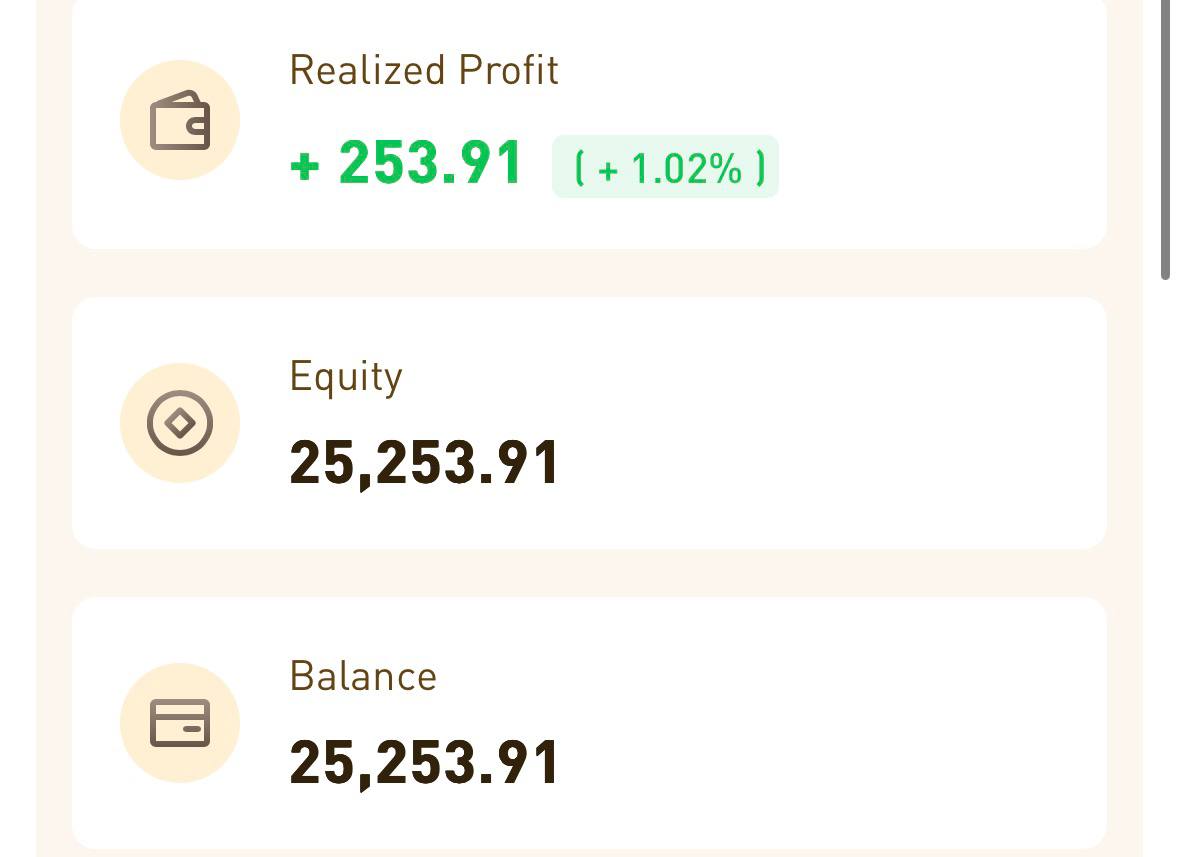
Task: Click the wallet icon beside Realized Profit
Action: click(180, 120)
